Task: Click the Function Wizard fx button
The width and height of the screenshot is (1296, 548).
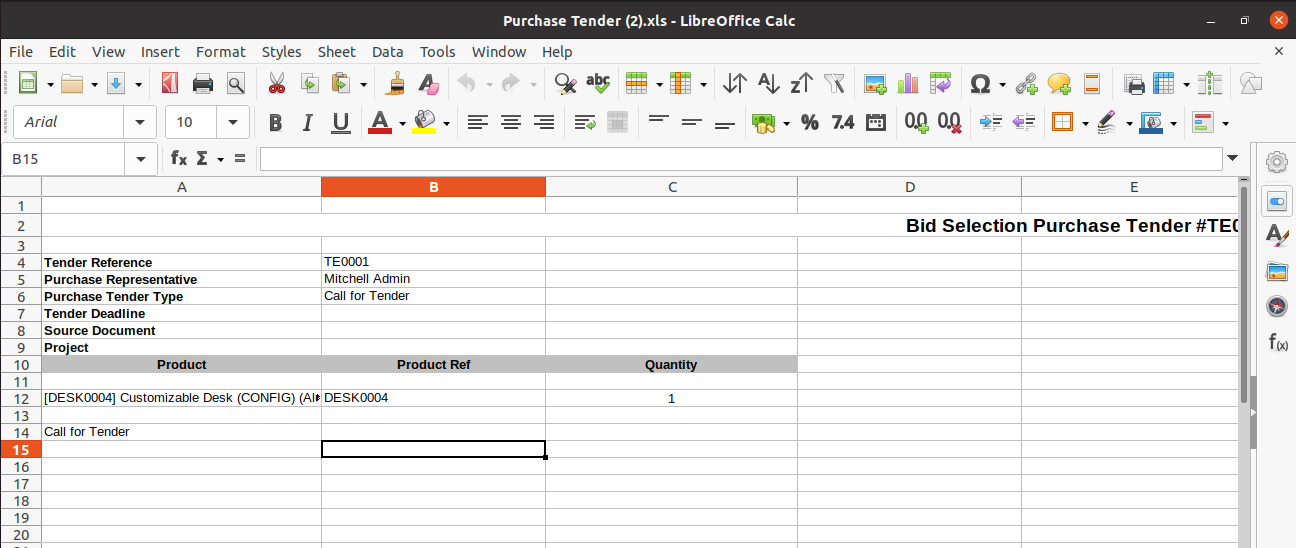Action: point(178,158)
